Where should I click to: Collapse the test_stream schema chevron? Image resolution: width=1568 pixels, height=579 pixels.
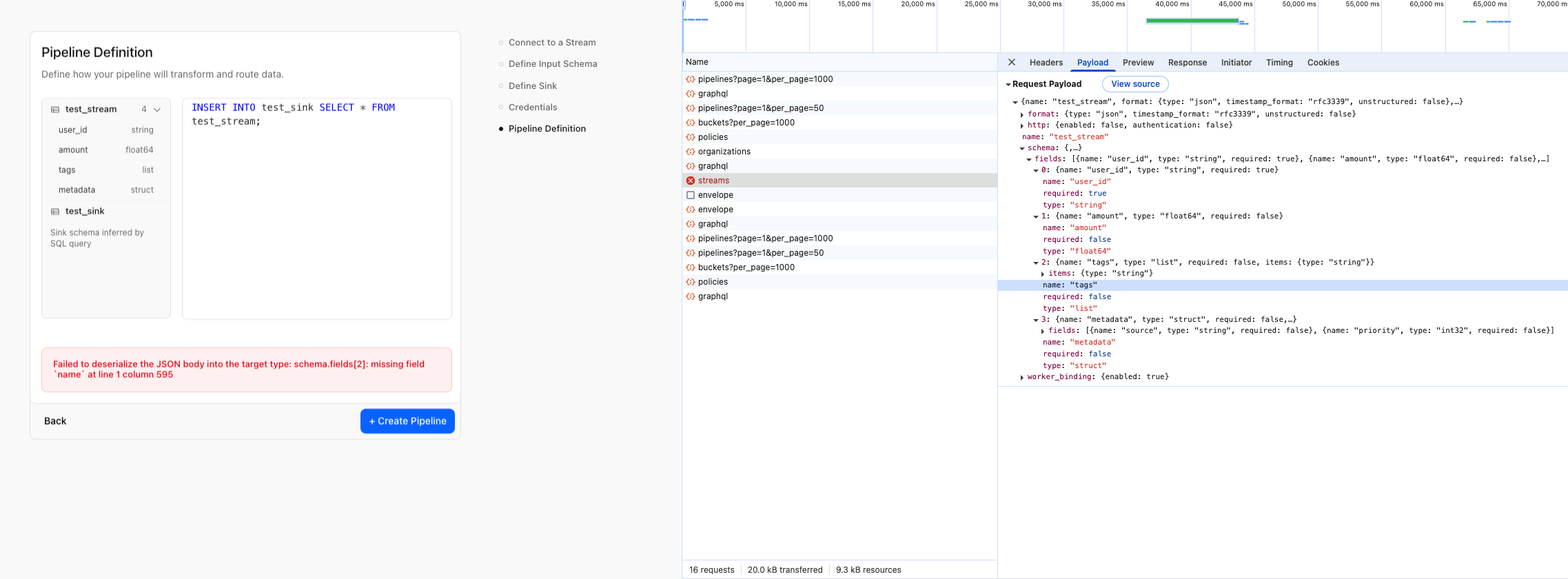[157, 110]
